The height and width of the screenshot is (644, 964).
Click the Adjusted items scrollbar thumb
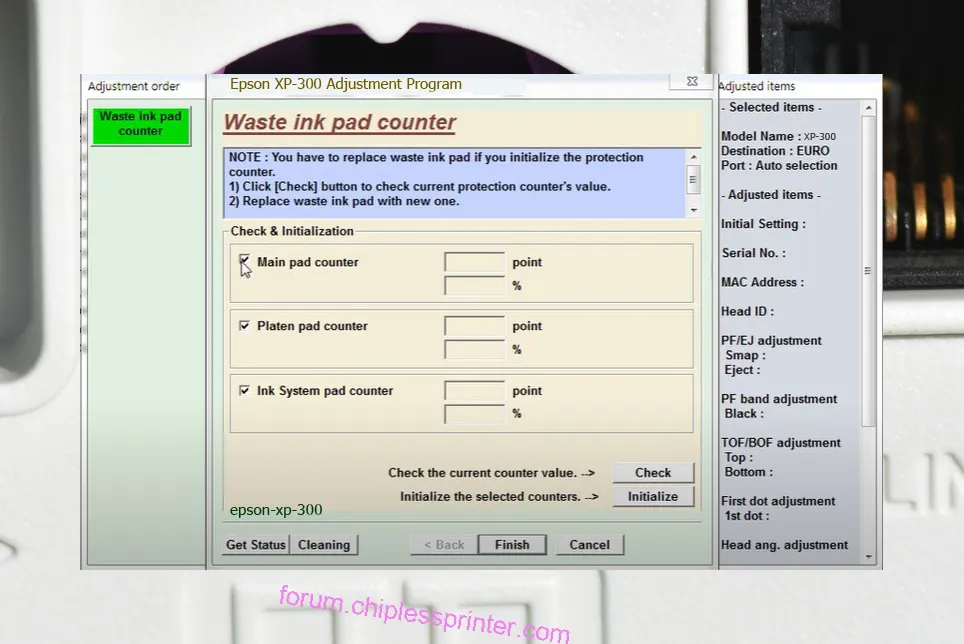pos(868,270)
